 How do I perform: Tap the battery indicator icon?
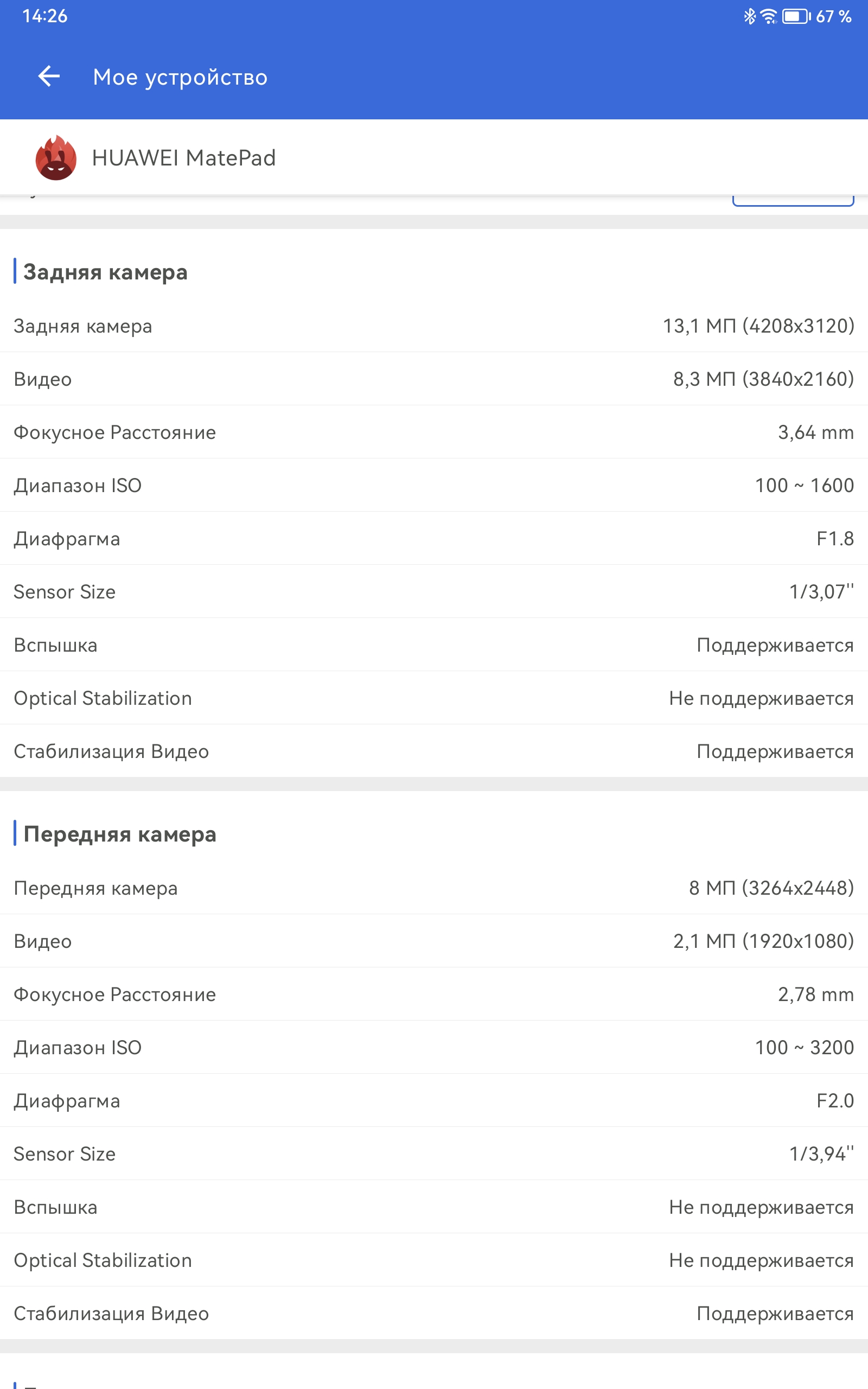coord(797,16)
